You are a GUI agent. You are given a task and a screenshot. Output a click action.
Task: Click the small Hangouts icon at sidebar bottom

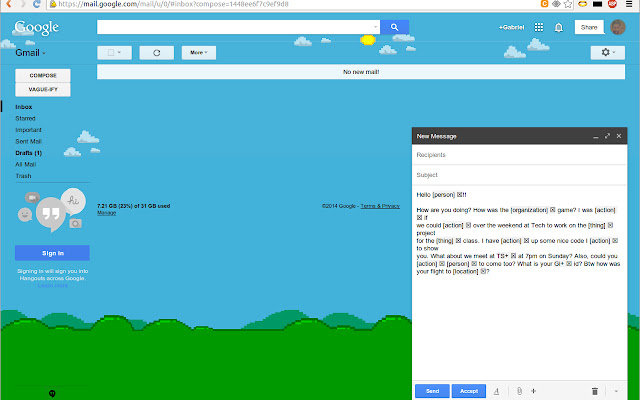point(52,393)
